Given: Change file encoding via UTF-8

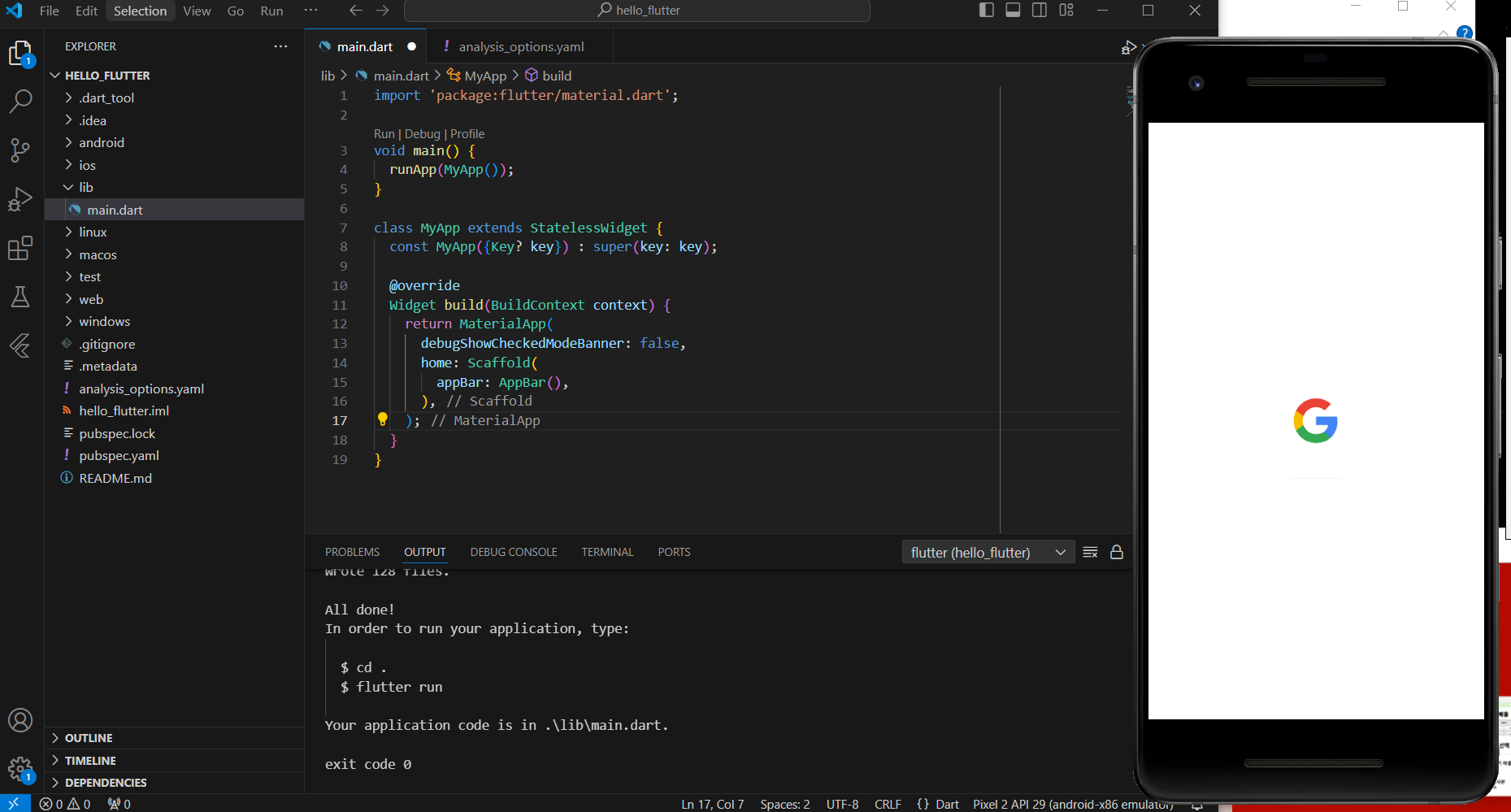Looking at the screenshot, I should [x=842, y=804].
